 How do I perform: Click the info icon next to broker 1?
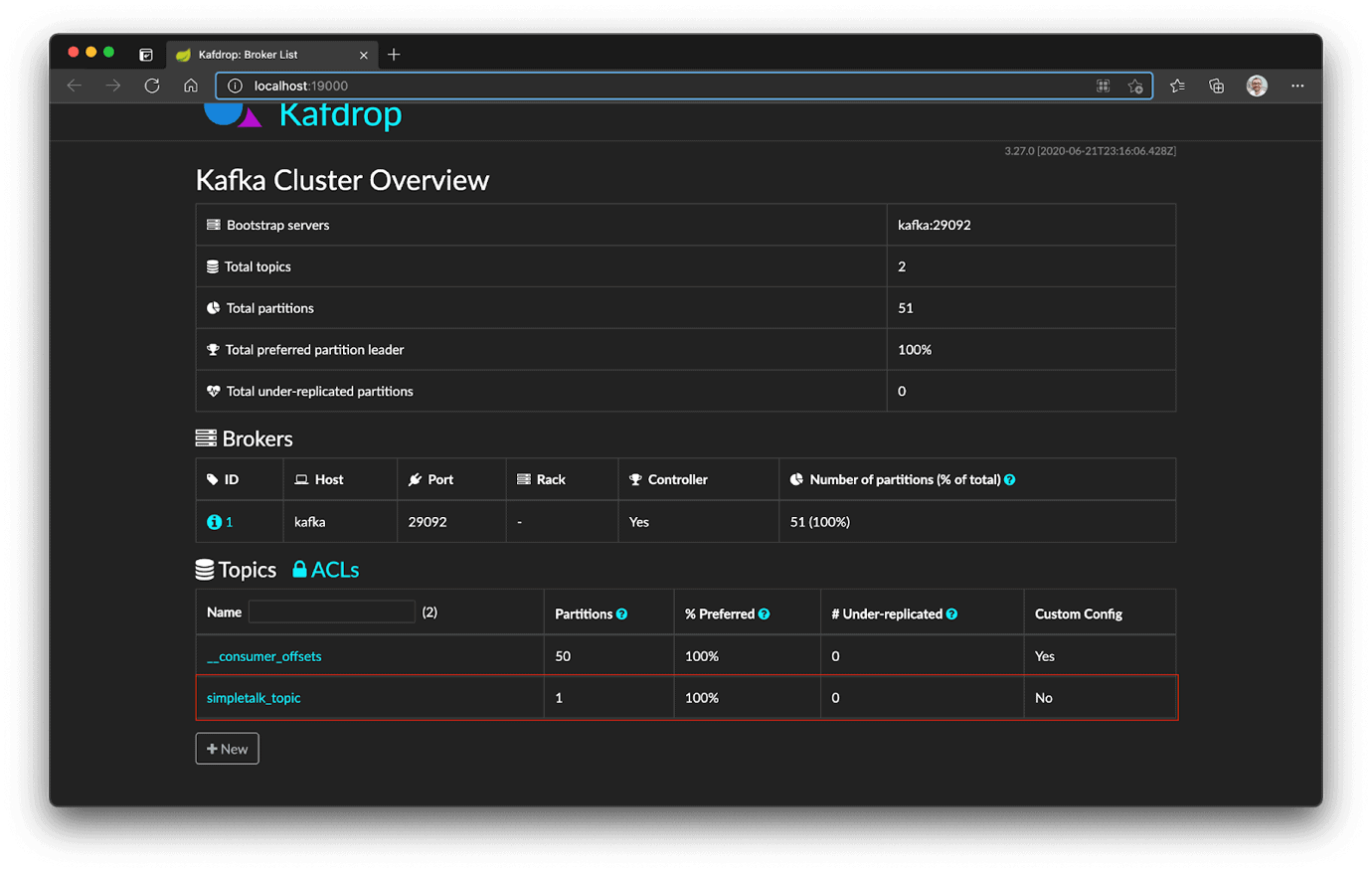point(213,522)
